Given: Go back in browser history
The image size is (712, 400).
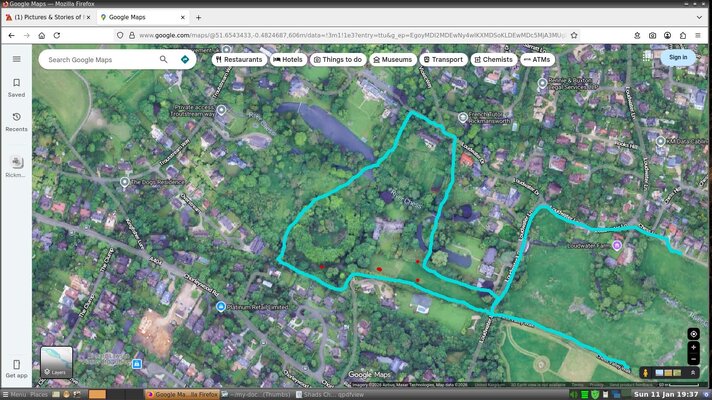Looking at the screenshot, I should [x=11, y=35].
